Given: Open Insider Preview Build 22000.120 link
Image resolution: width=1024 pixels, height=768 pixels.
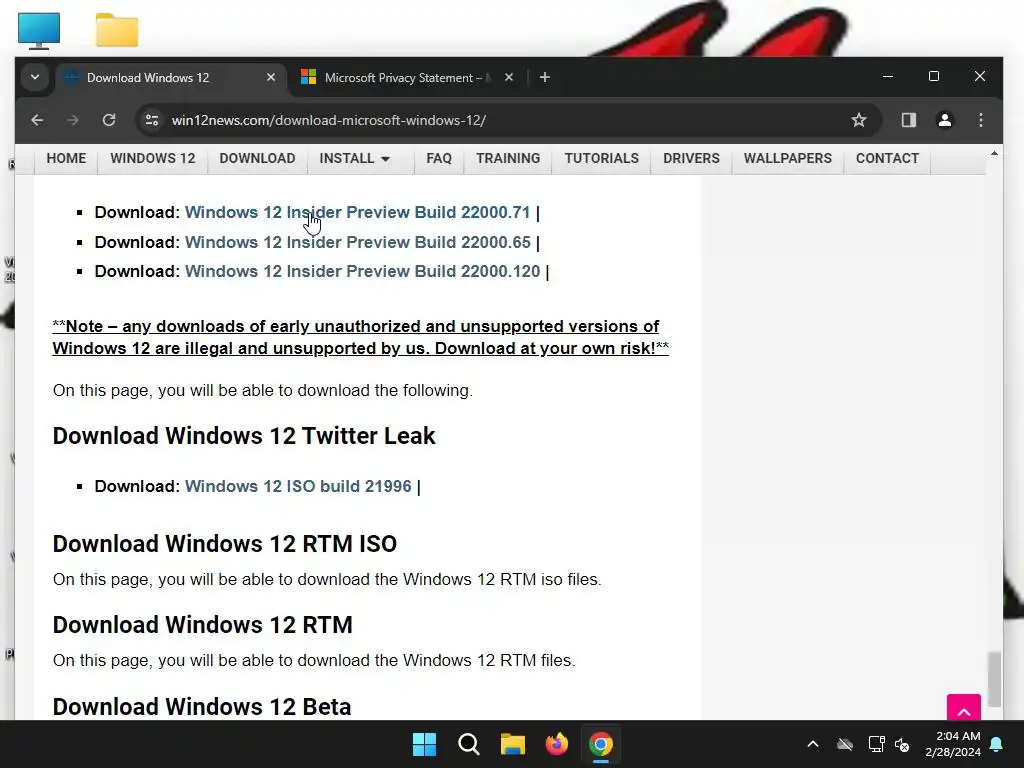Looking at the screenshot, I should 362,271.
